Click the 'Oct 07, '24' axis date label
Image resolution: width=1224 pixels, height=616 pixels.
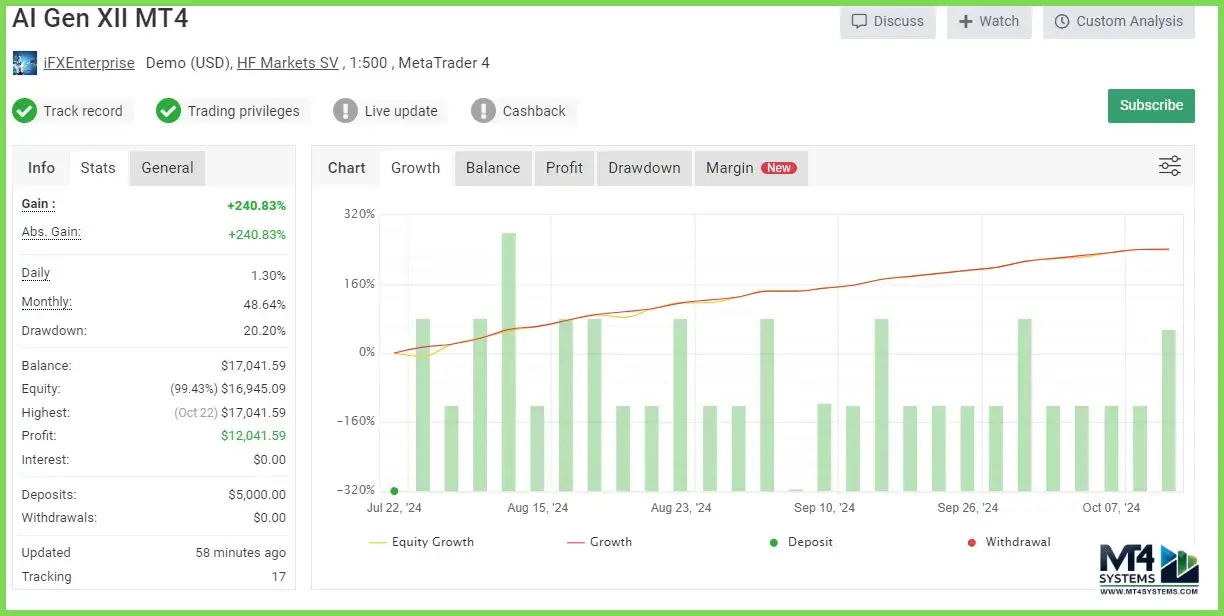click(x=1111, y=508)
